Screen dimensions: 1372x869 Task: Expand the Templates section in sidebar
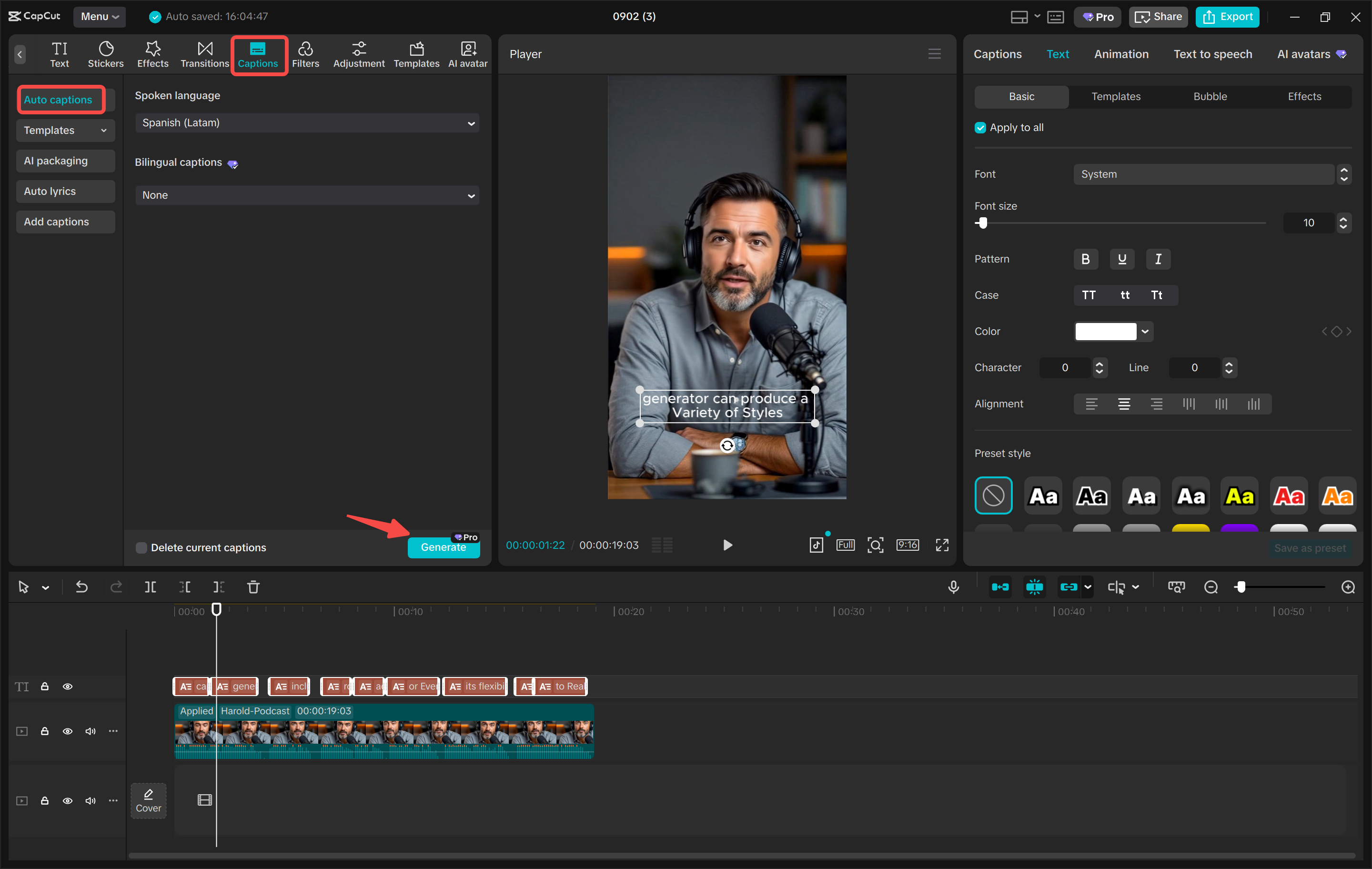[65, 130]
